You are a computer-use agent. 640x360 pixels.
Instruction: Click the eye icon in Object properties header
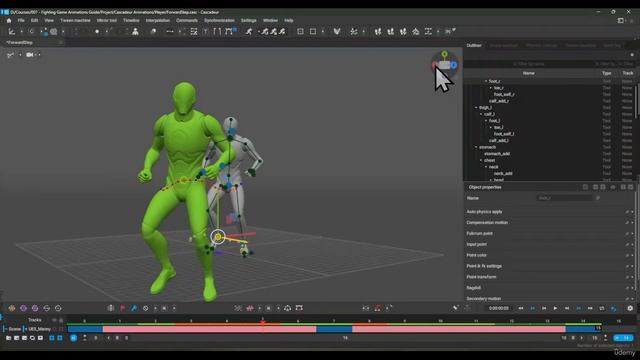(613, 187)
